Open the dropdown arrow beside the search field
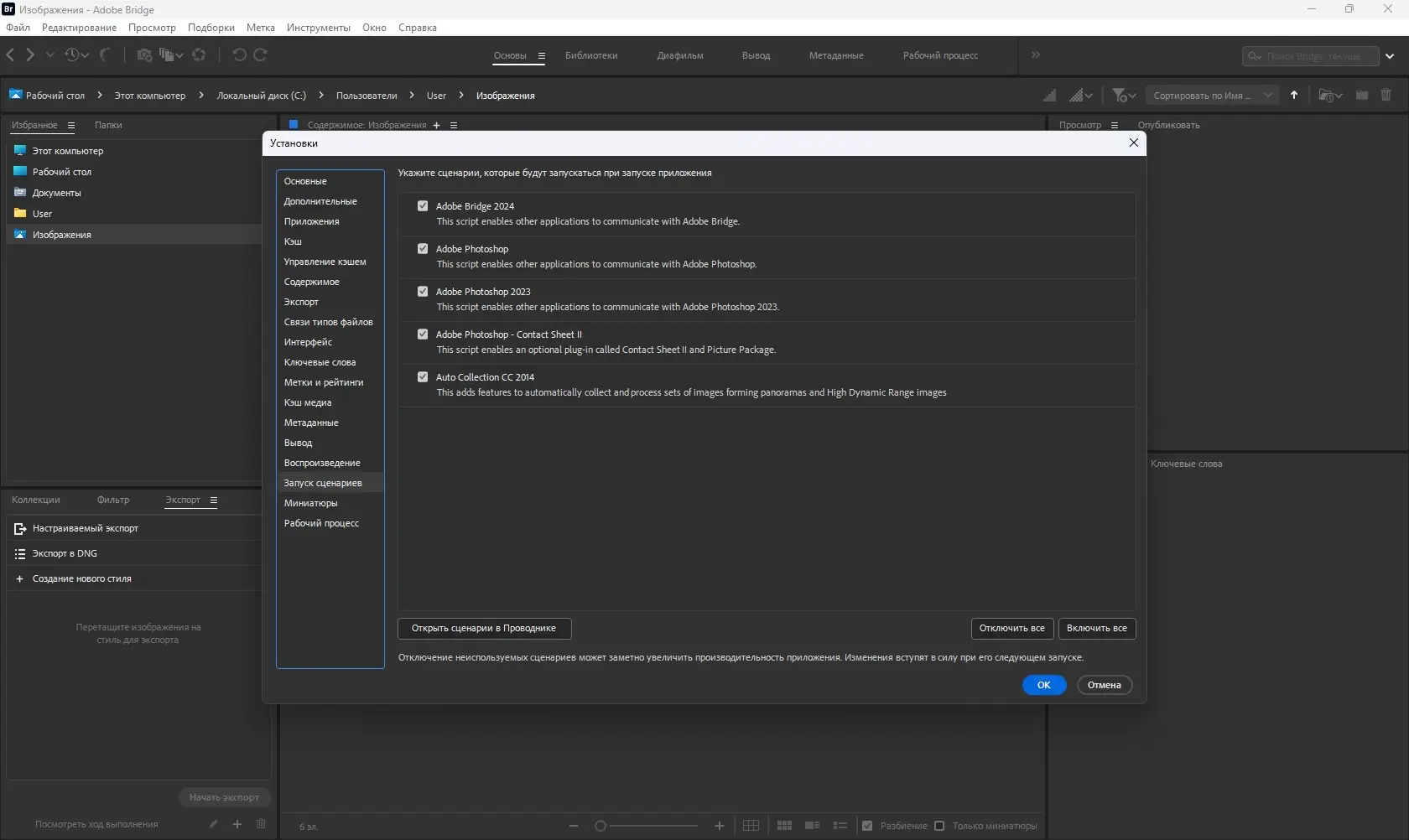The image size is (1409, 840). [x=1390, y=56]
